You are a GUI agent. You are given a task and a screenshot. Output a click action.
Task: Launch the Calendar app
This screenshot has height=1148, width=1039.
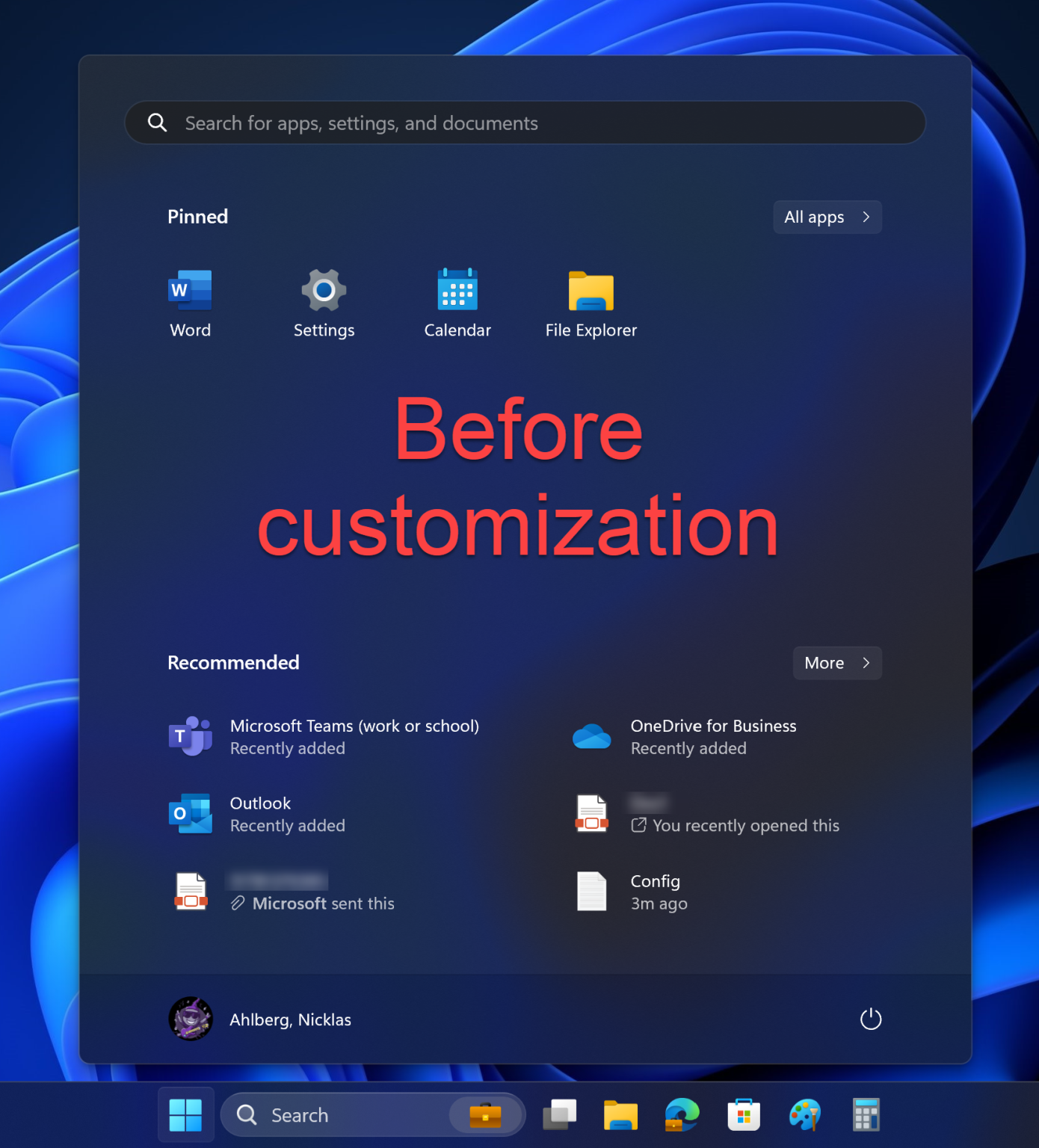pos(457,303)
